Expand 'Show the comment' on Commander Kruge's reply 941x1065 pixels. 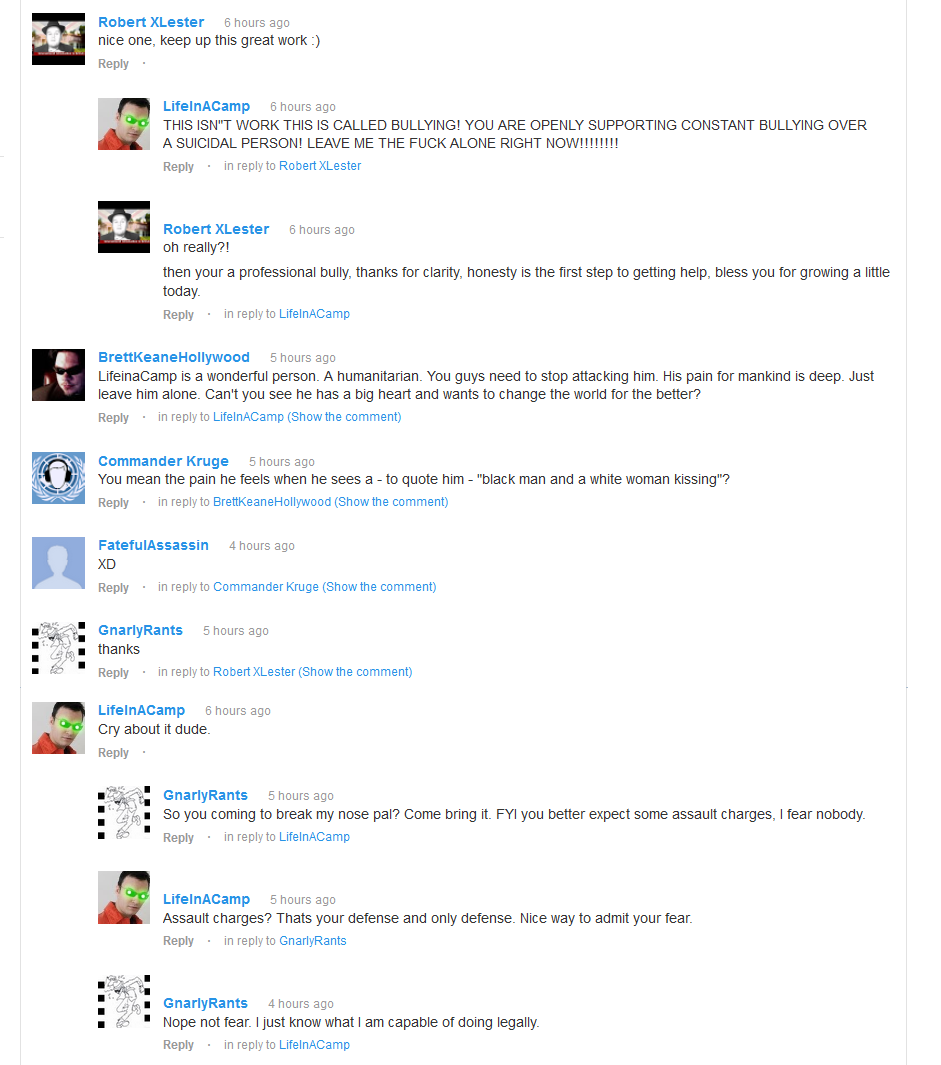tap(391, 502)
